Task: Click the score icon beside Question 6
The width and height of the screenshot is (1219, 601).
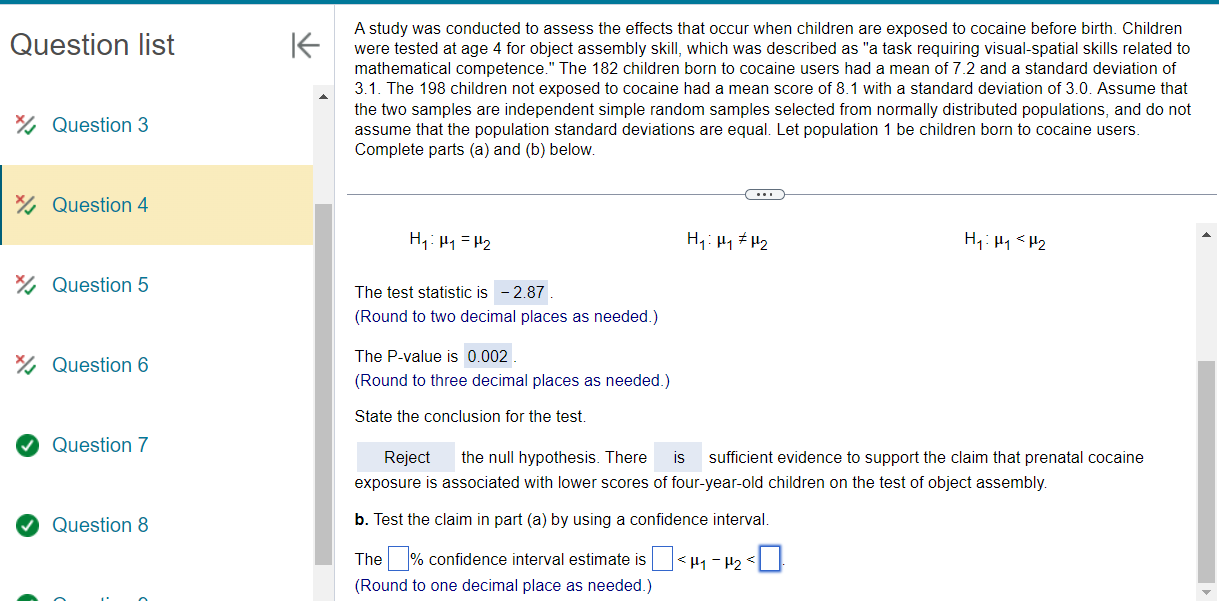Action: pos(27,364)
